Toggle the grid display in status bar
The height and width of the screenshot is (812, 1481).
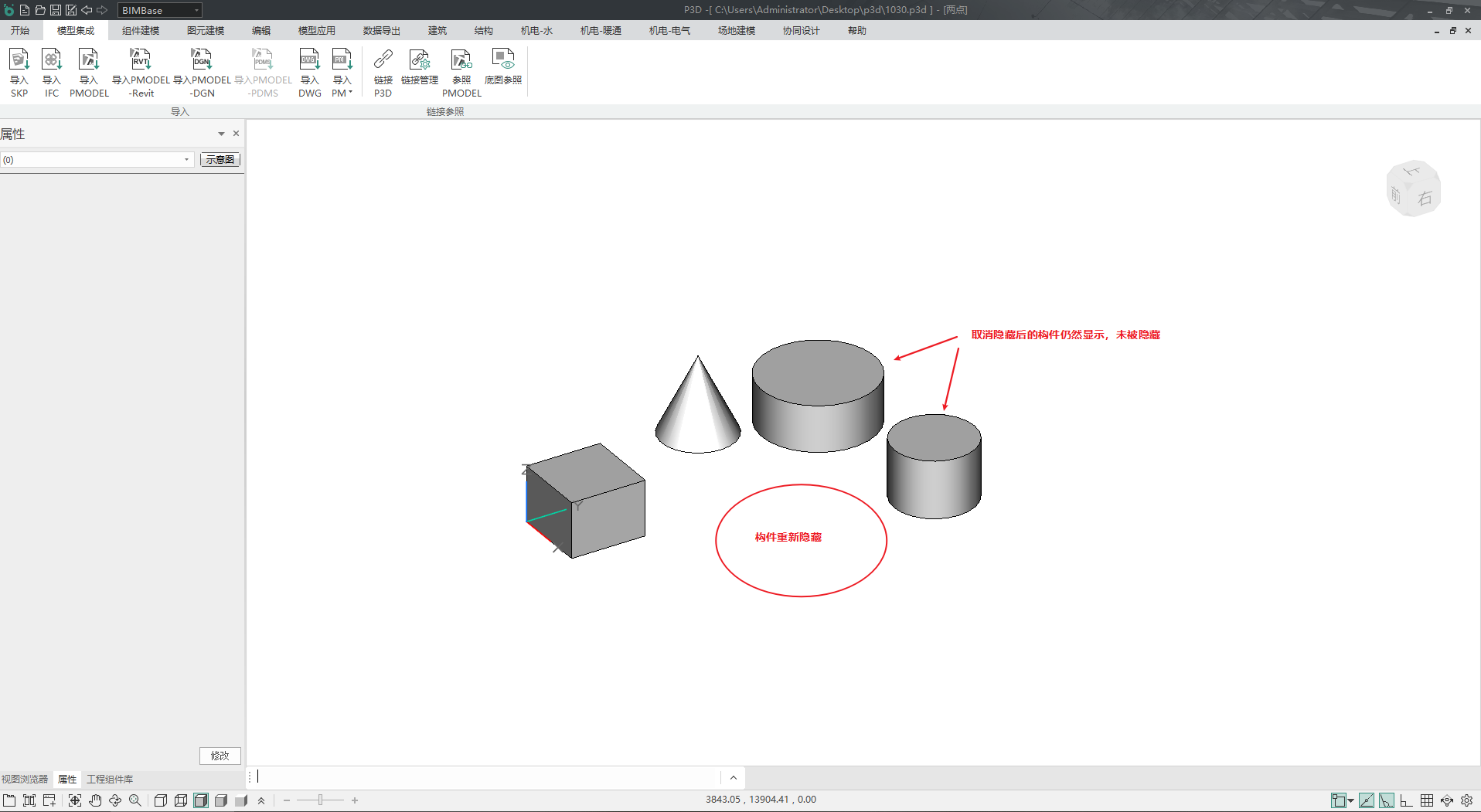[1427, 800]
